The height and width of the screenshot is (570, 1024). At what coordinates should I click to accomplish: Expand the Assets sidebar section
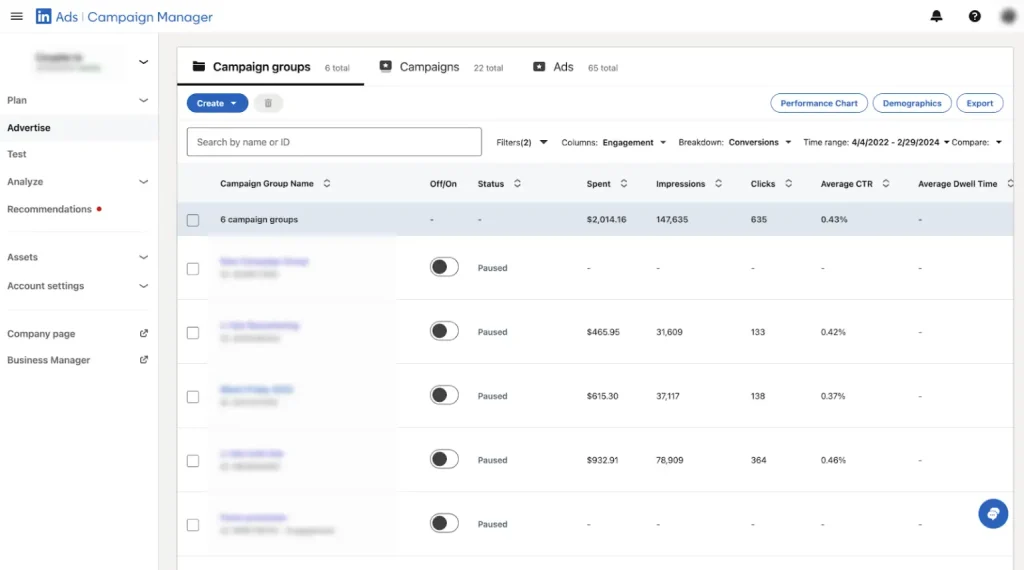click(x=144, y=257)
